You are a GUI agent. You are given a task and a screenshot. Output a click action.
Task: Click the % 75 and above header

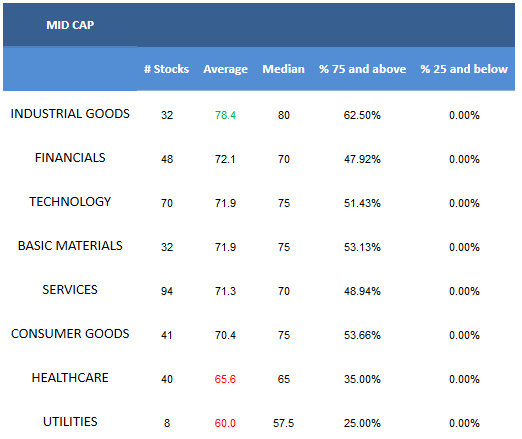click(x=362, y=69)
